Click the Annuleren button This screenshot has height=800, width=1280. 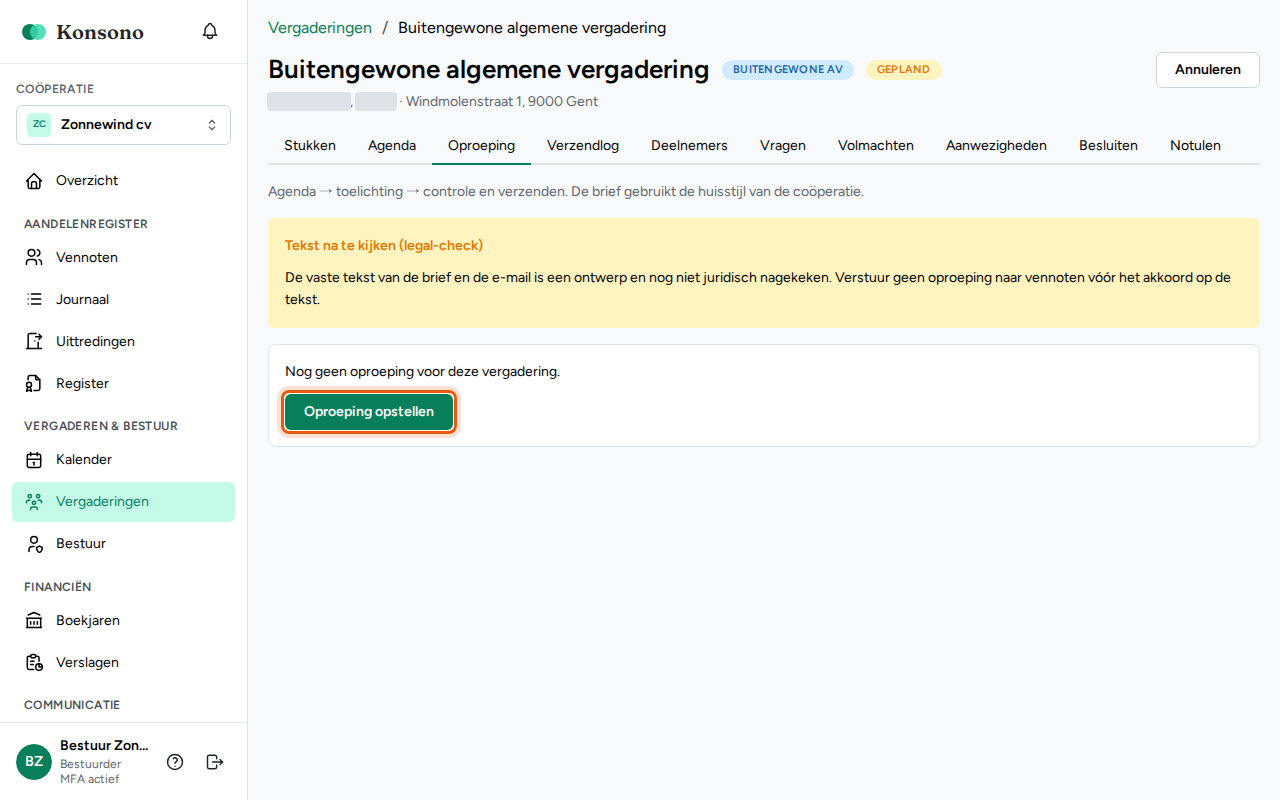click(x=1208, y=70)
